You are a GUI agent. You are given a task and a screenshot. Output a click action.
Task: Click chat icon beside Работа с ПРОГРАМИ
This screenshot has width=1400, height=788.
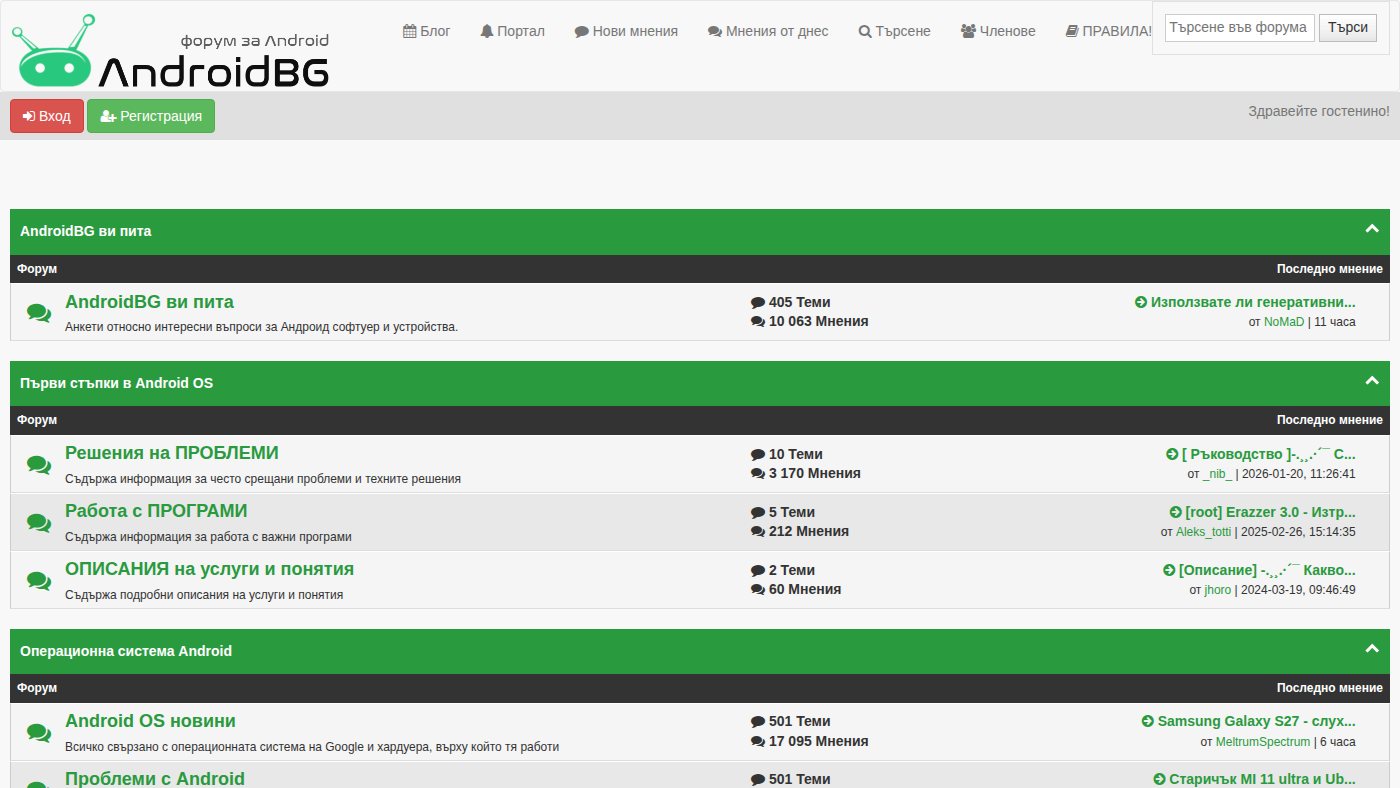pyautogui.click(x=39, y=522)
